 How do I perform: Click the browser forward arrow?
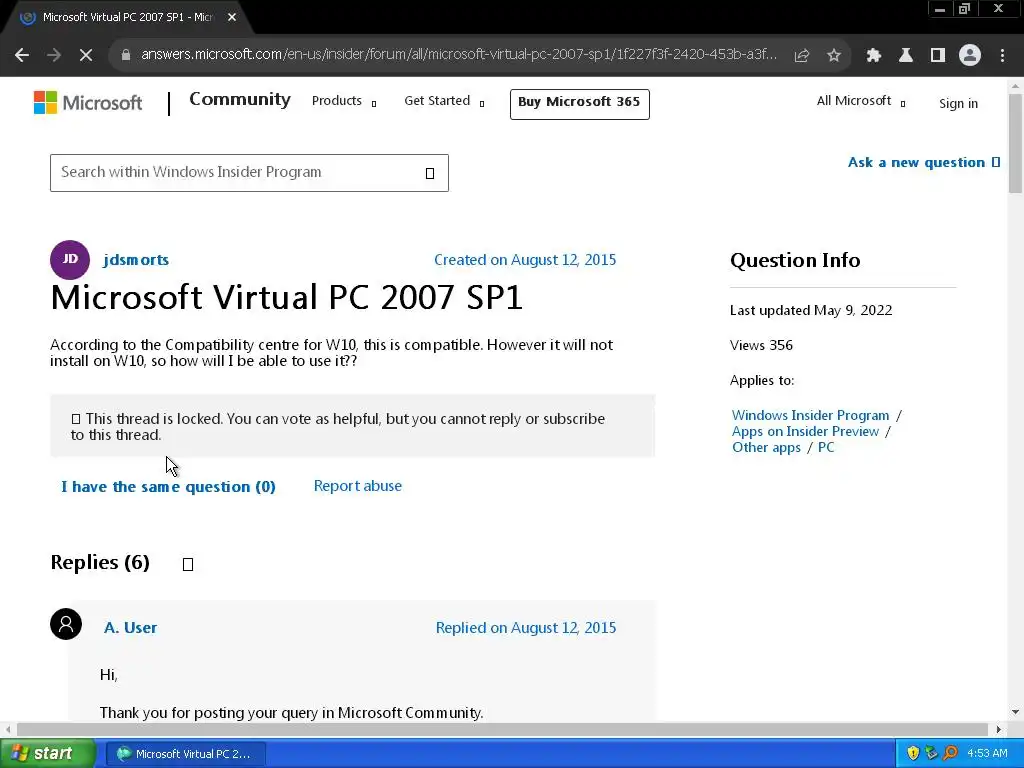pyautogui.click(x=54, y=56)
